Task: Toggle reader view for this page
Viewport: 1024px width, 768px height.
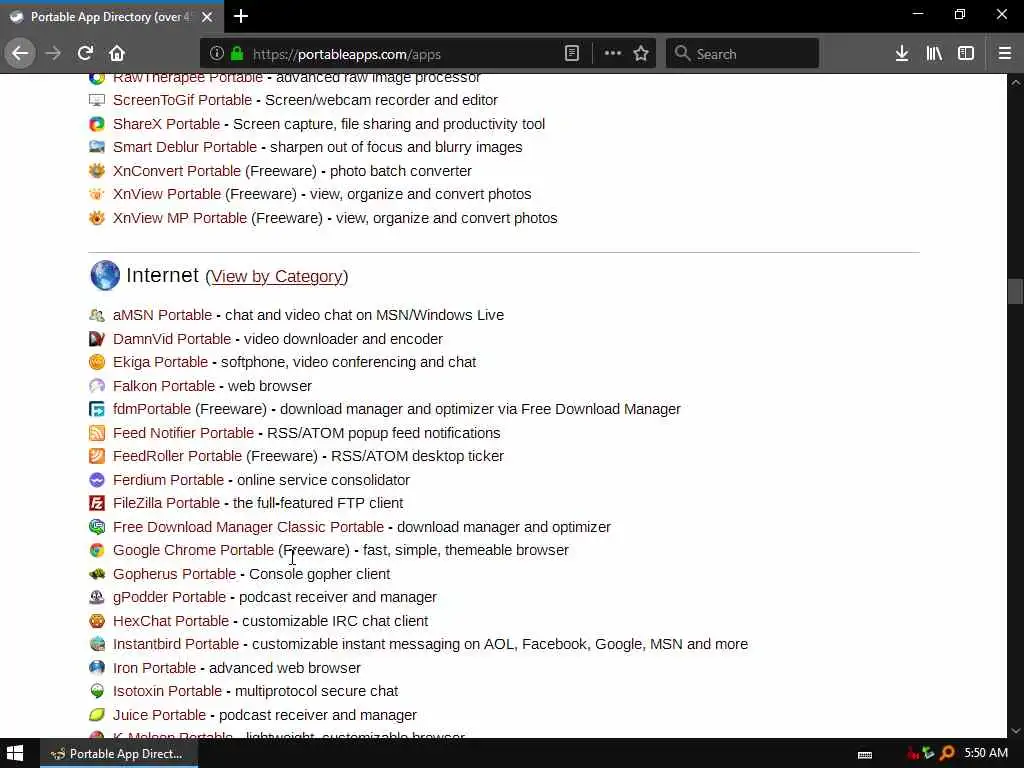Action: point(571,54)
